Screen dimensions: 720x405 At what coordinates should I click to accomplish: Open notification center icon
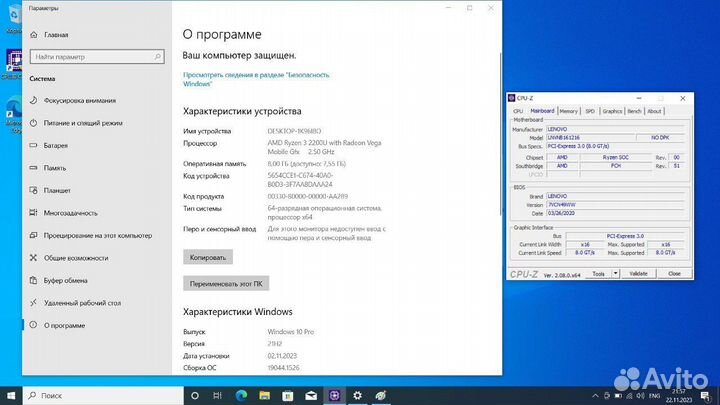[706, 395]
